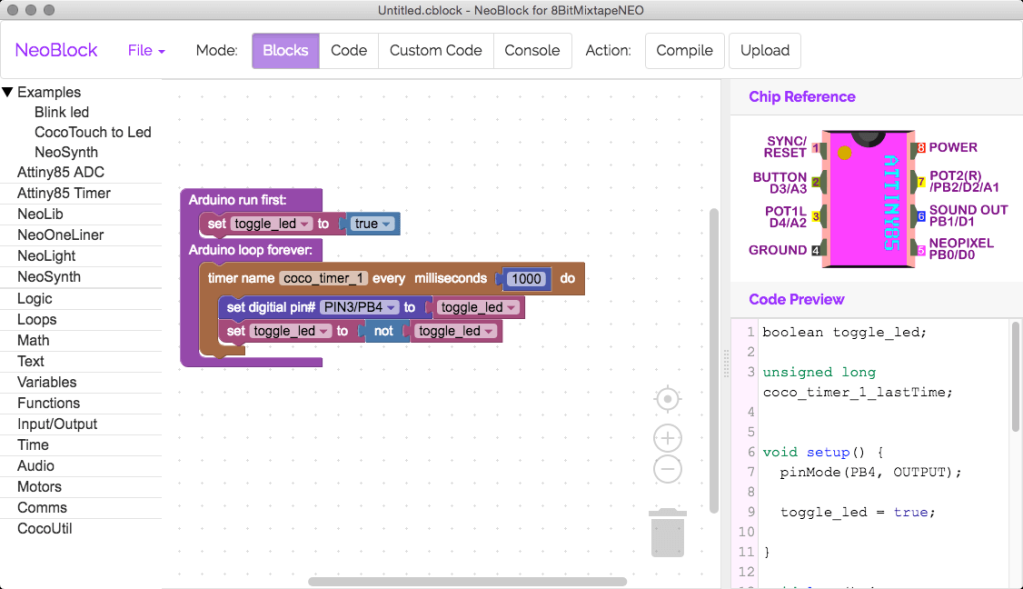Collapse the Examples tree category
1023x589 pixels.
[8, 92]
